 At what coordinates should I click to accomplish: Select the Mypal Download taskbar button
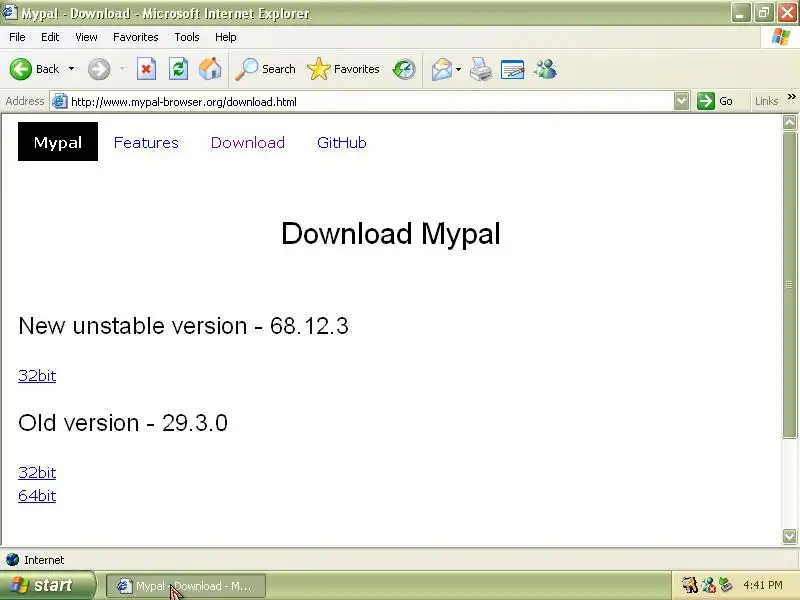pos(186,586)
